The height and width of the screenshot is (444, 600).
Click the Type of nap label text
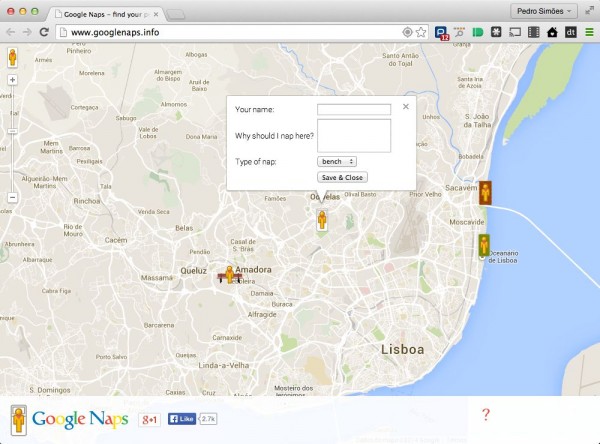256,162
